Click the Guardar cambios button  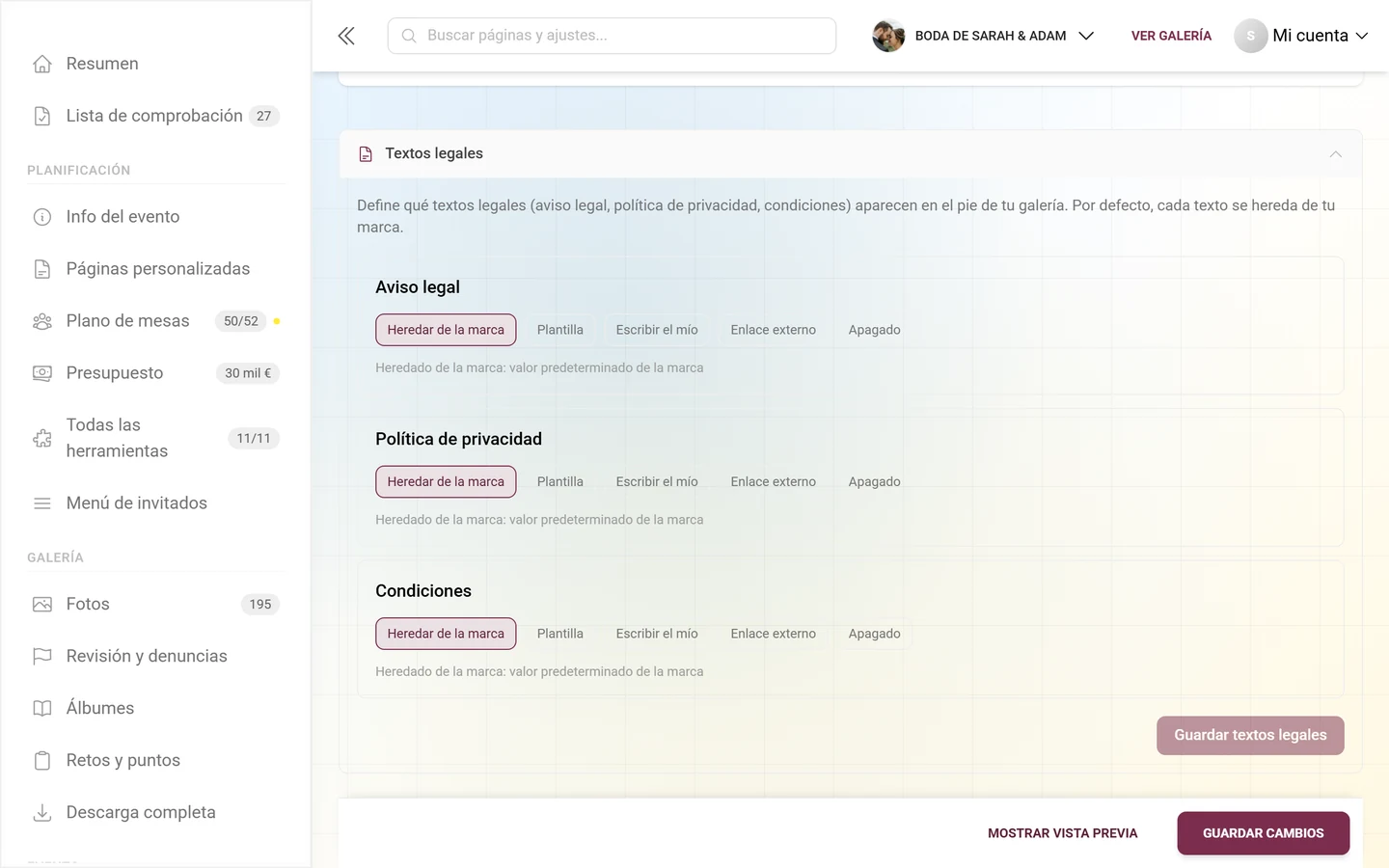pyautogui.click(x=1264, y=833)
